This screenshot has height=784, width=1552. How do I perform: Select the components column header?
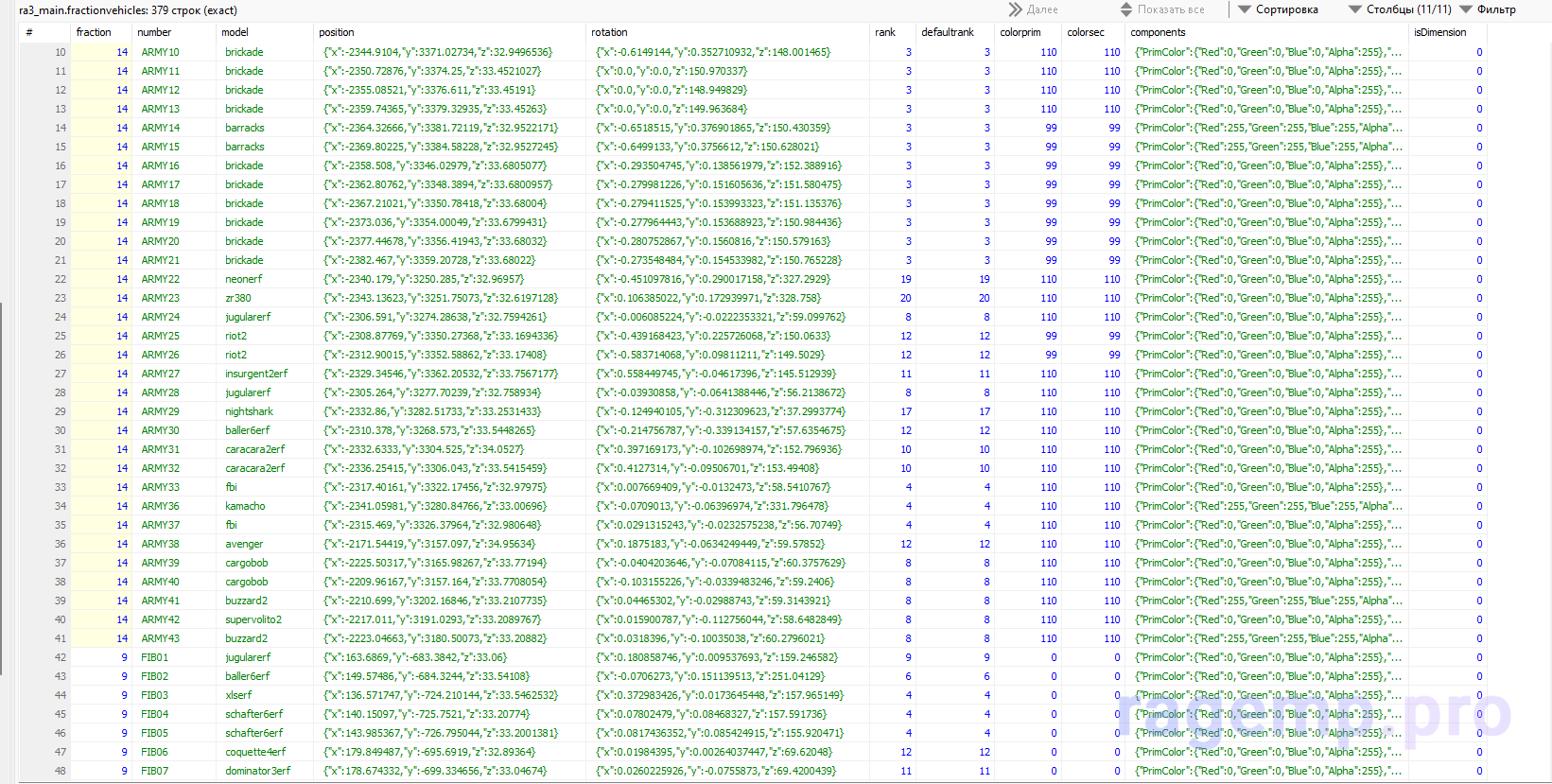point(1158,32)
